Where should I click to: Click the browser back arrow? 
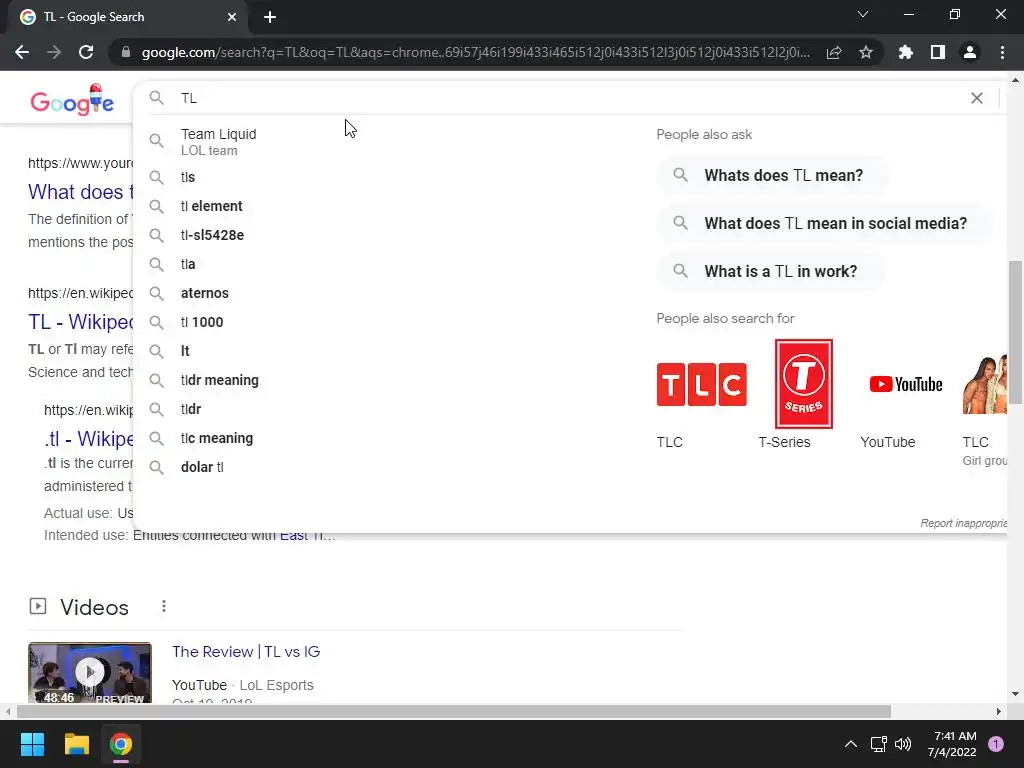(22, 52)
